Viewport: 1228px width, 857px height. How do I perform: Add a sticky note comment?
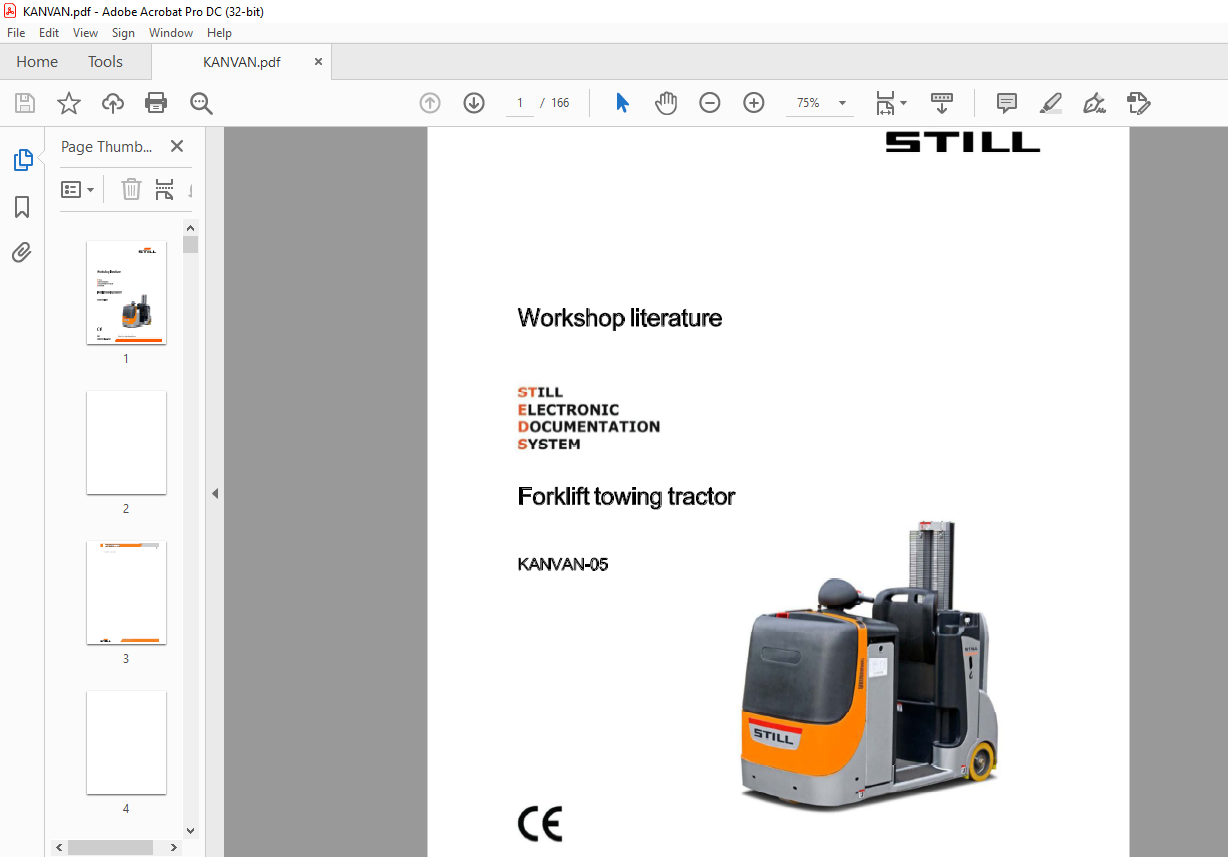[x=1007, y=103]
